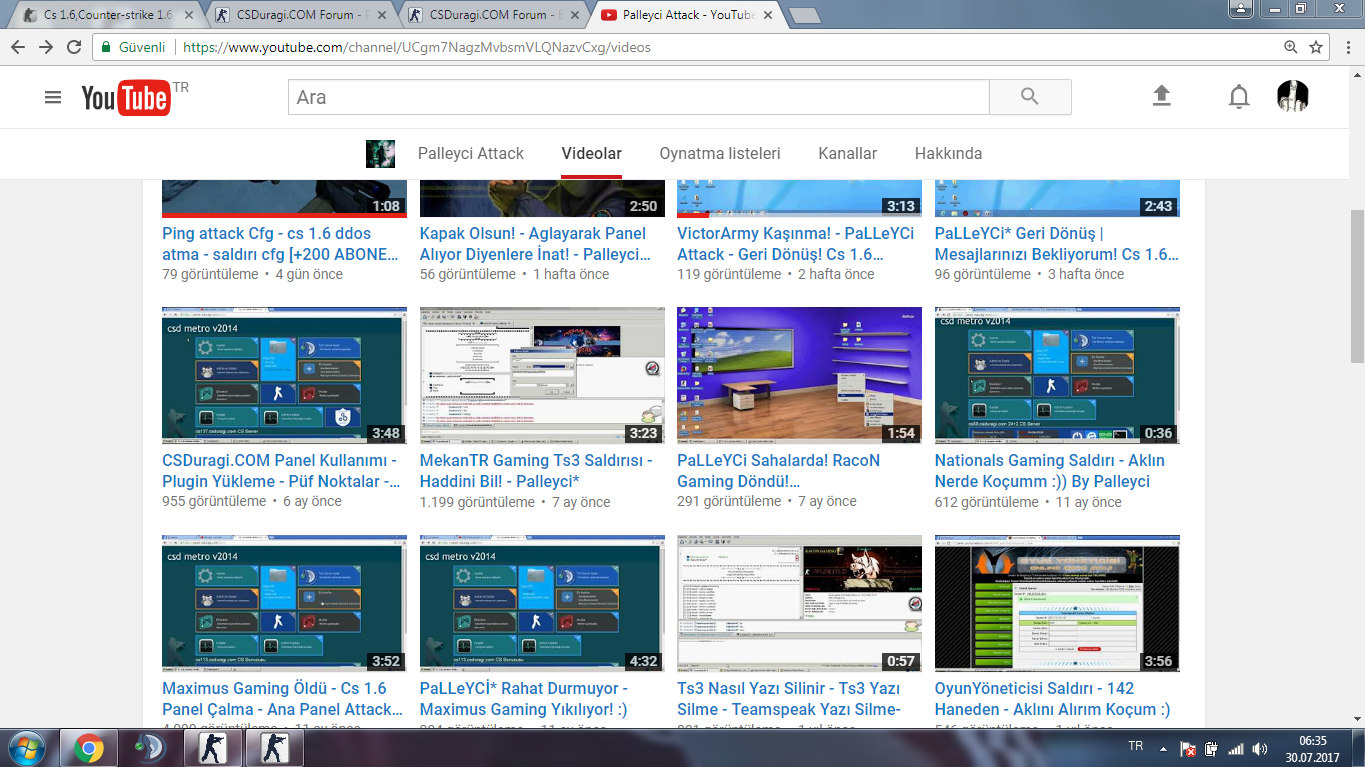Open the Hakkında tab
Viewport: 1365px width, 767px height.
click(x=948, y=154)
